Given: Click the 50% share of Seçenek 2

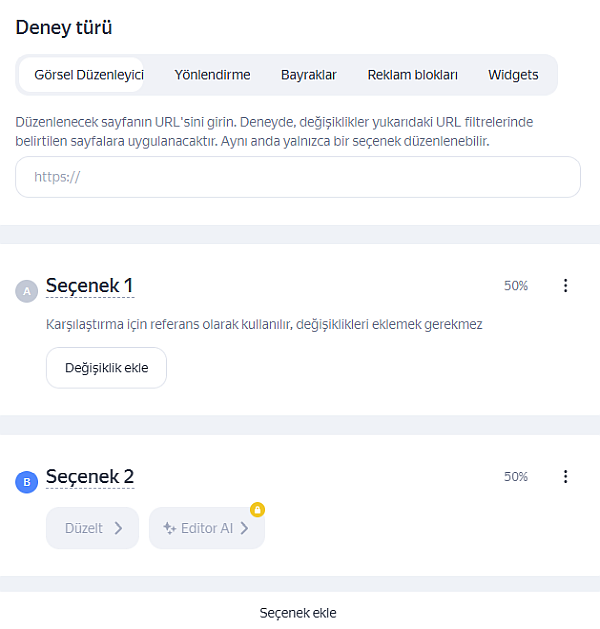Looking at the screenshot, I should pyautogui.click(x=516, y=477).
